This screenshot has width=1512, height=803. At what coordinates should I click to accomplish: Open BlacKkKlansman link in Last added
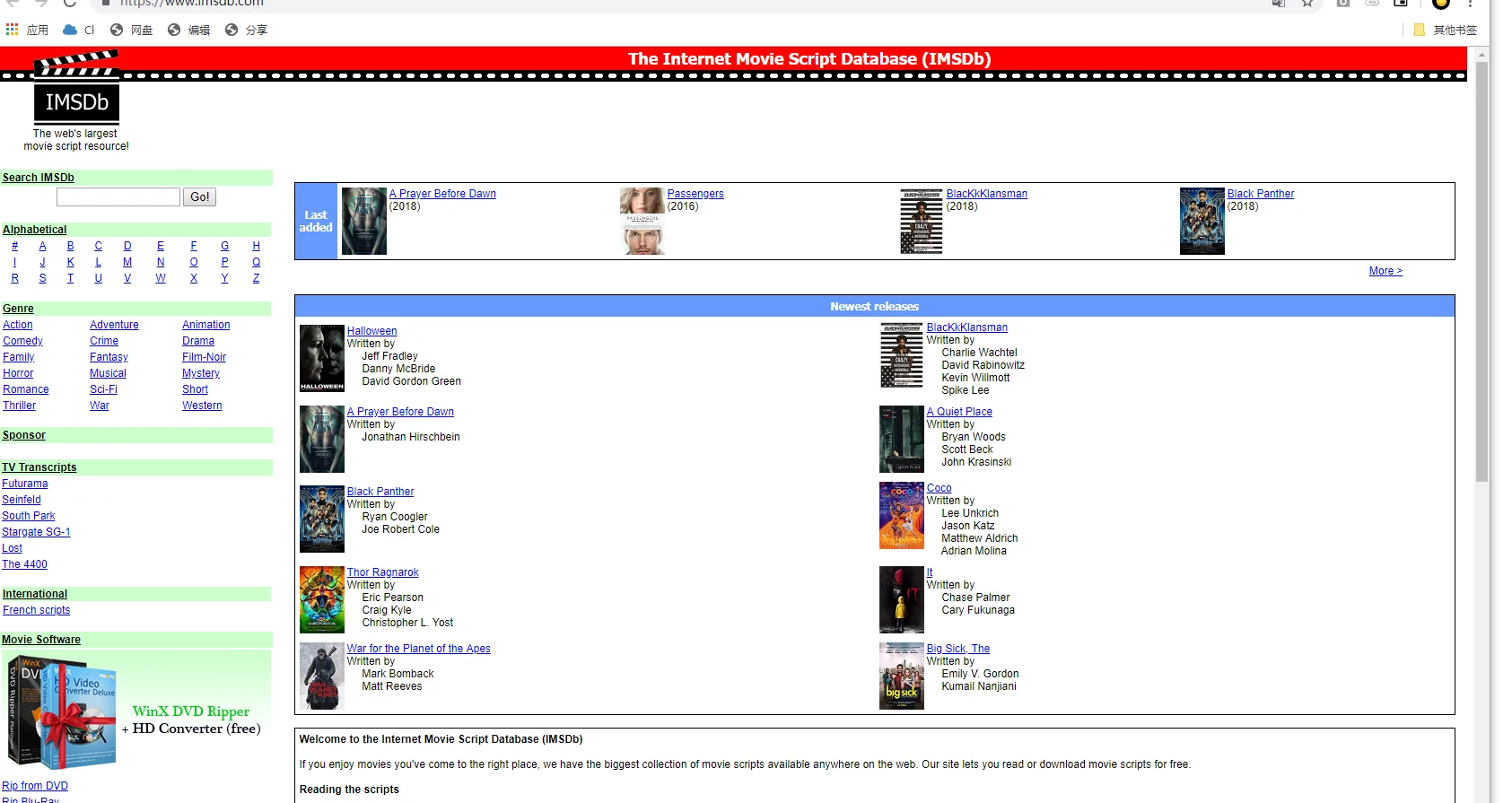tap(987, 194)
